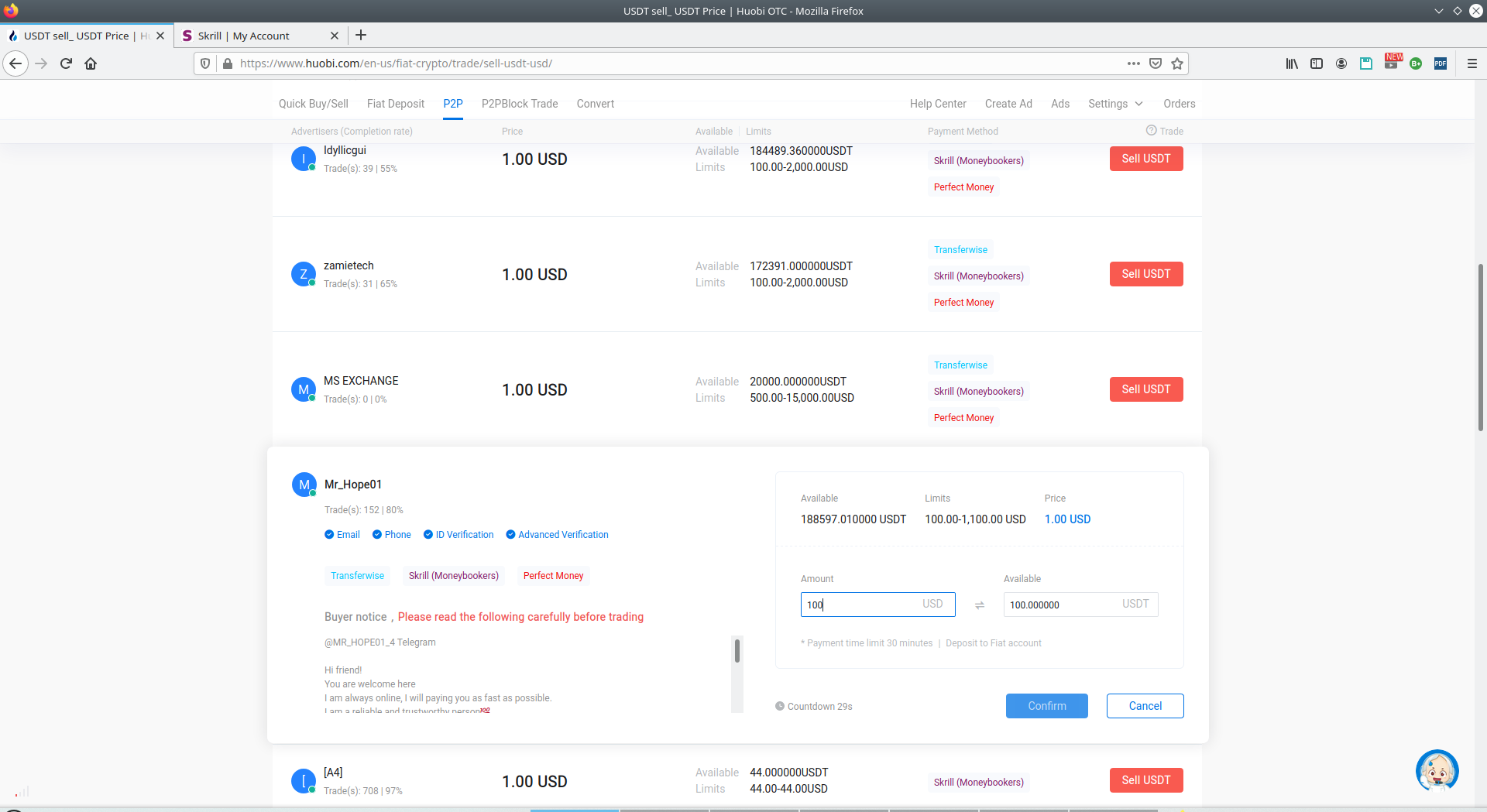Click MS EXCHANGE avatar icon
The height and width of the screenshot is (812, 1487).
coord(303,389)
